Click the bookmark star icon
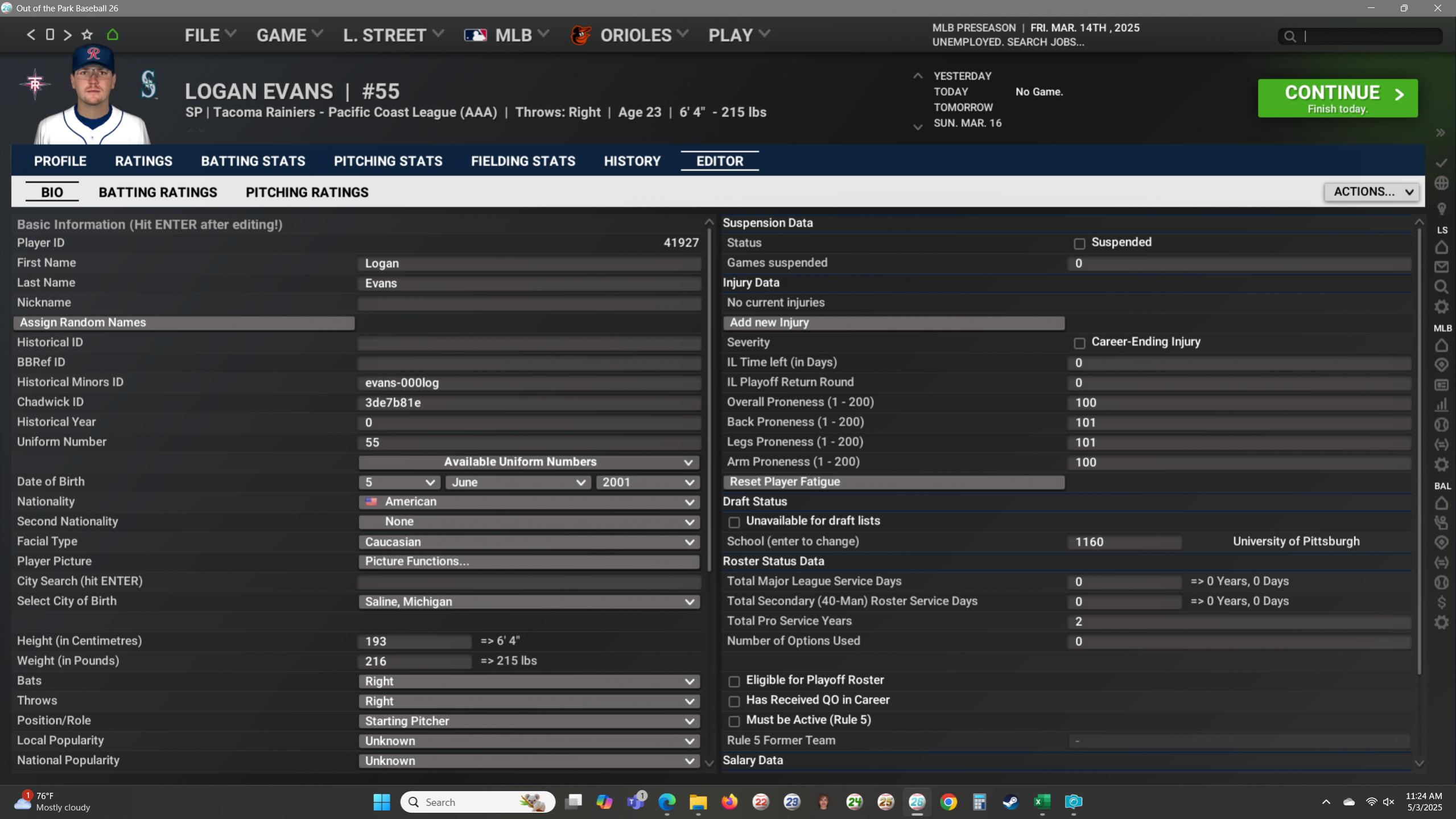 [87, 35]
